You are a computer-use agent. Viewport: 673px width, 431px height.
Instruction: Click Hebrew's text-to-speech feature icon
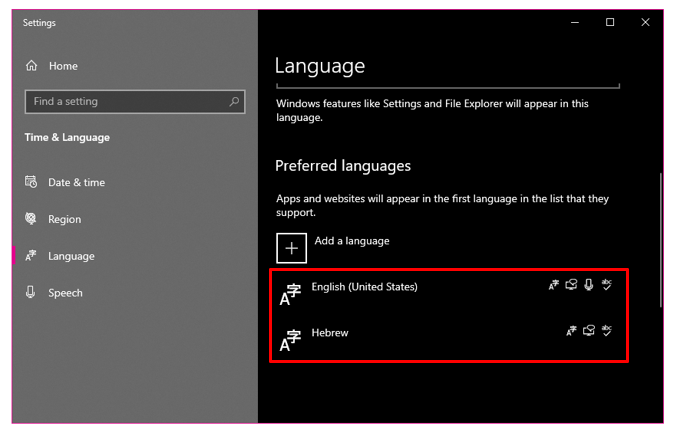(x=589, y=331)
